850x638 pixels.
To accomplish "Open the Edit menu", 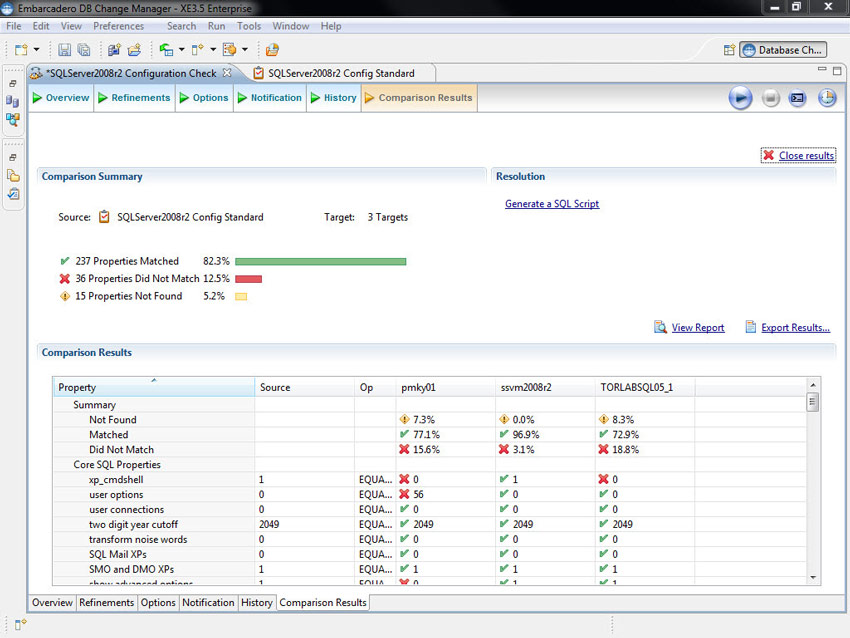I will click(x=41, y=26).
